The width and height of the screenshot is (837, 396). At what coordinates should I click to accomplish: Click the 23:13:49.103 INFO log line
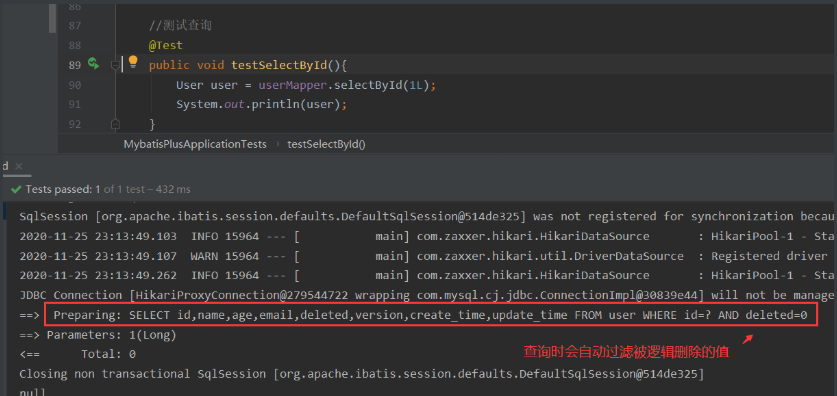coord(427,236)
